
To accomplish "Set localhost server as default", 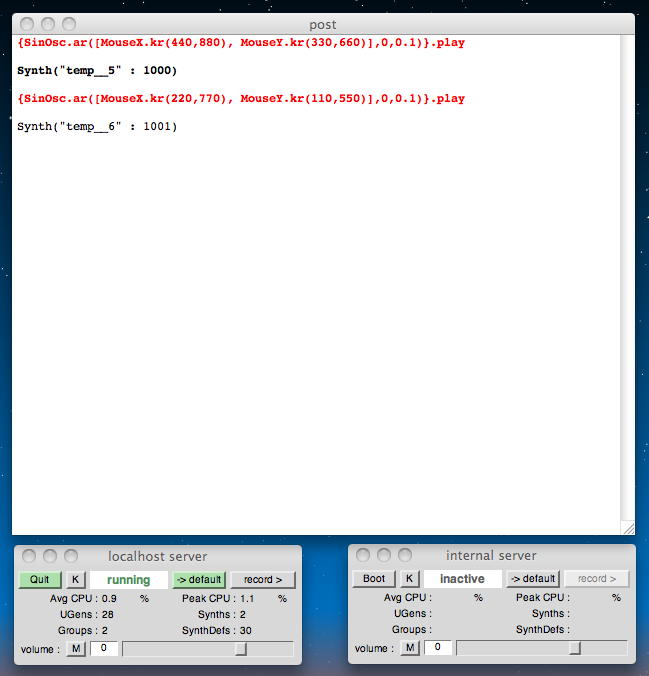I will (x=199, y=579).
